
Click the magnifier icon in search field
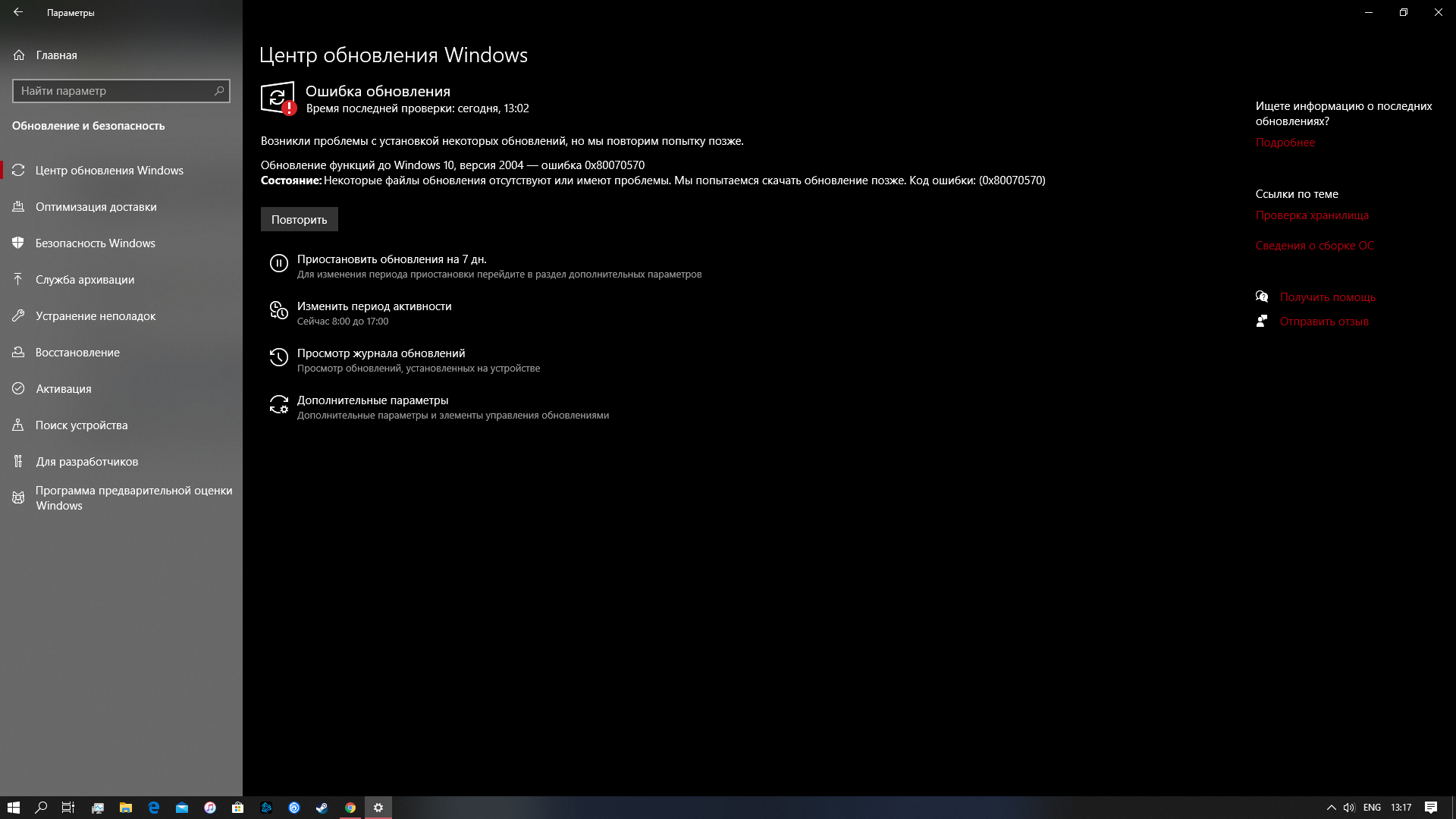[219, 91]
